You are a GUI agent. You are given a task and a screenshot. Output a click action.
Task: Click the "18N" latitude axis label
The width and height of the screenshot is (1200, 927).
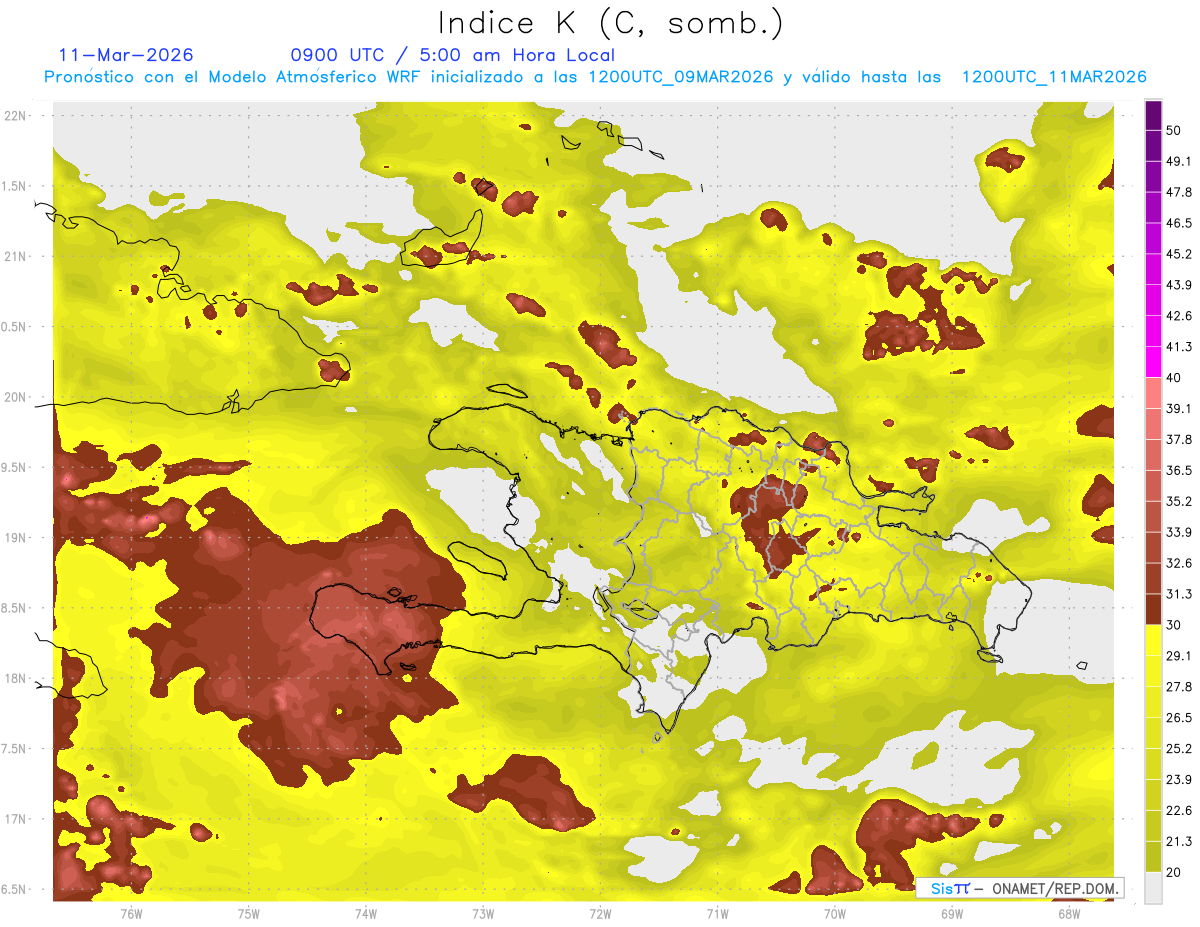[x=17, y=679]
